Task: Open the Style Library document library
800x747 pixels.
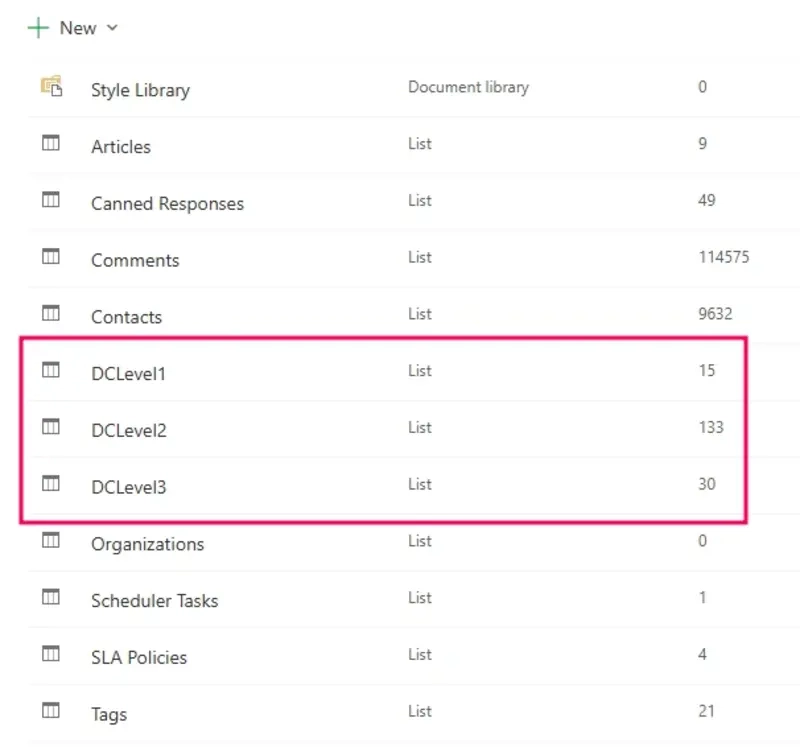Action: pyautogui.click(x=140, y=90)
